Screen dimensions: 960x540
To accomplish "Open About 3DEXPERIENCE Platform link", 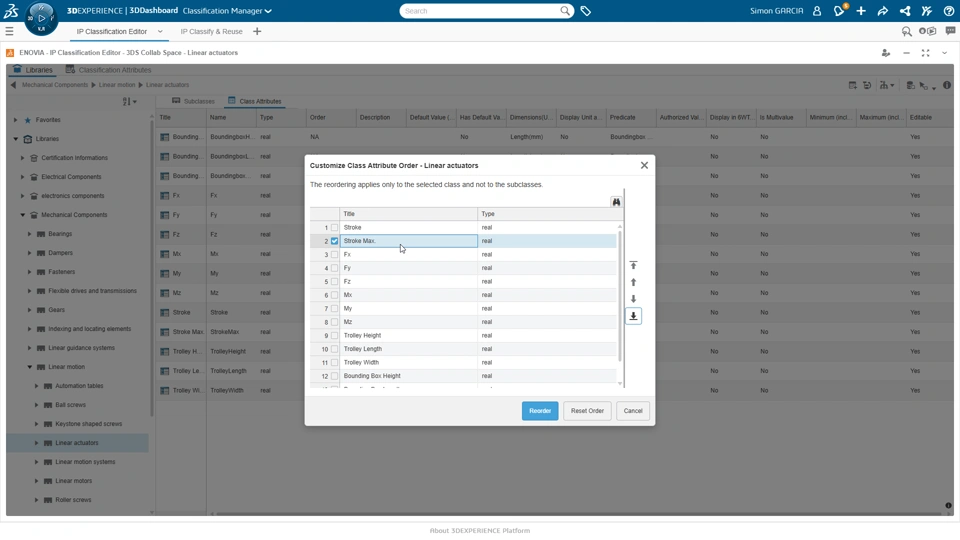I will click(480, 531).
